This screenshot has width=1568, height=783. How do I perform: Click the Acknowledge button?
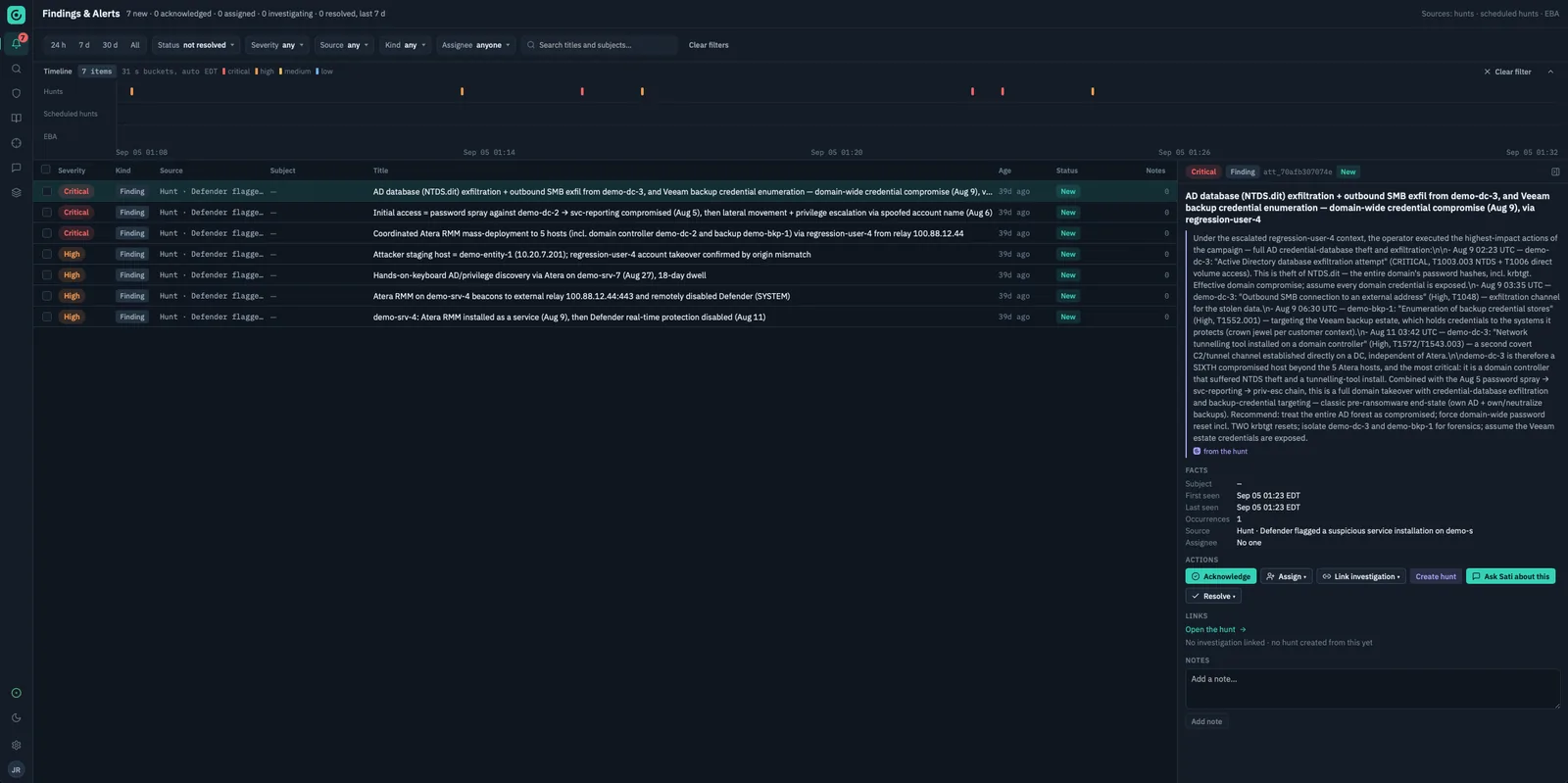1220,576
